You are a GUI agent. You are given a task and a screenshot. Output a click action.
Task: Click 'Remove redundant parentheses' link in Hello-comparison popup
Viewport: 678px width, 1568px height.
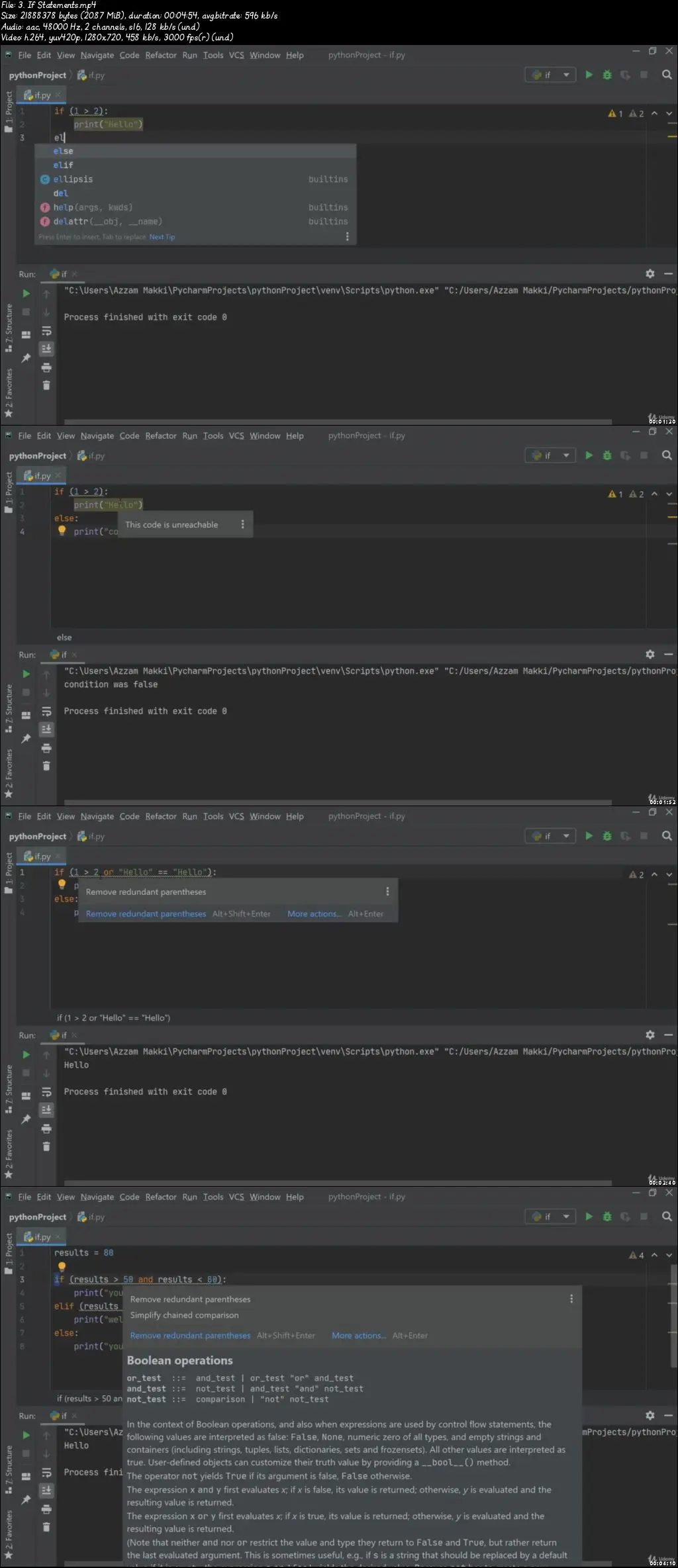pyautogui.click(x=146, y=914)
